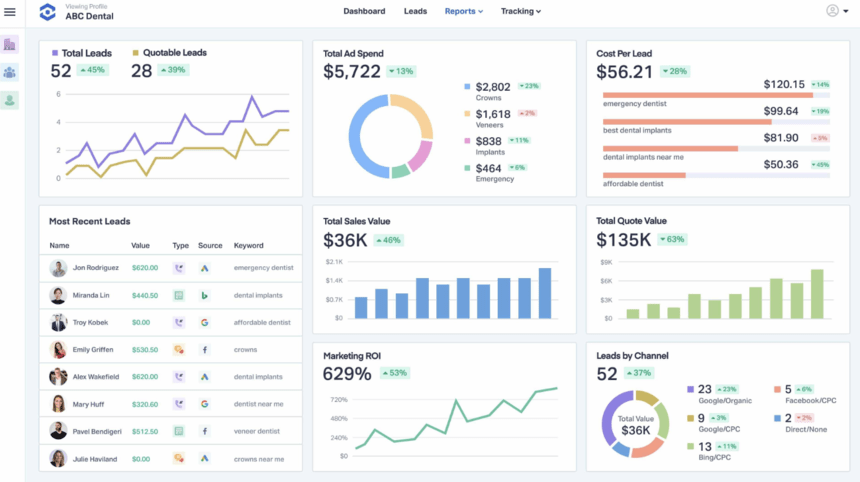Click Troy Kobek's Google source icon
This screenshot has width=860, height=482.
point(205,322)
